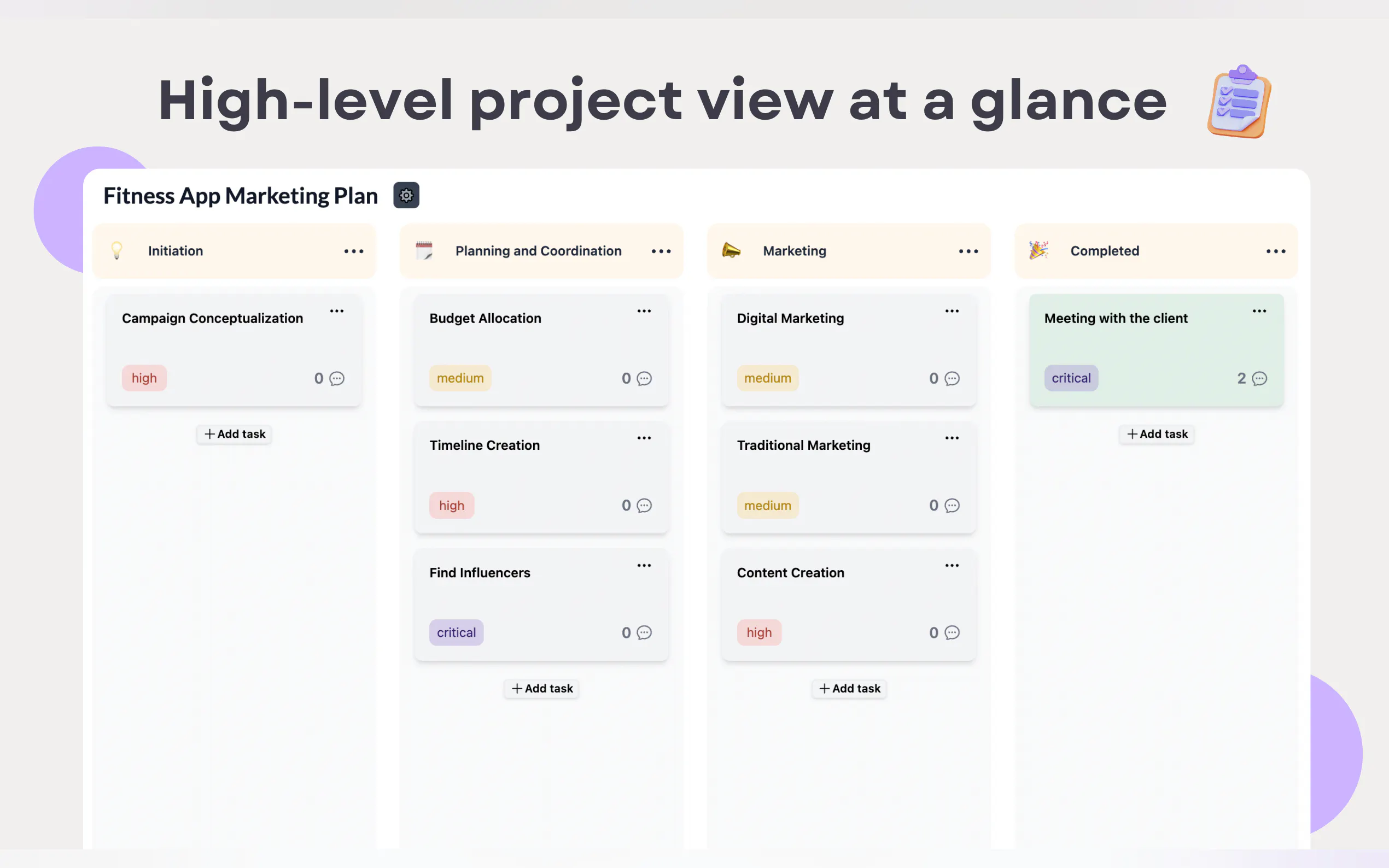1389x868 pixels.
Task: Open the Completed column more options
Action: 1275,251
